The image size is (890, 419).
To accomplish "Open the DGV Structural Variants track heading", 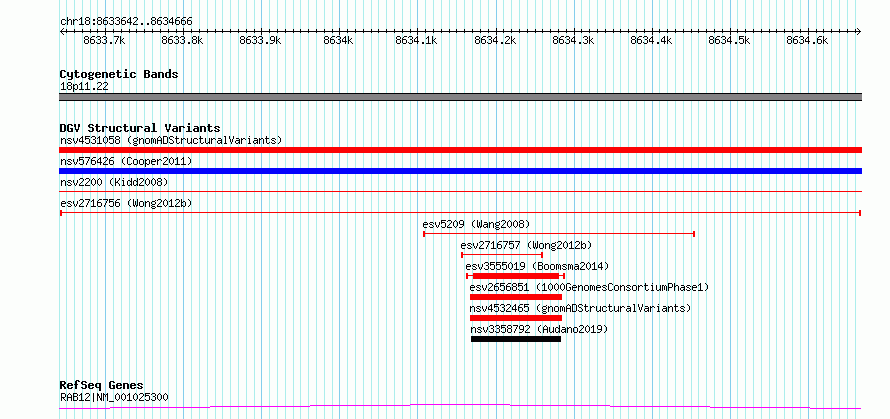I will (x=140, y=128).
